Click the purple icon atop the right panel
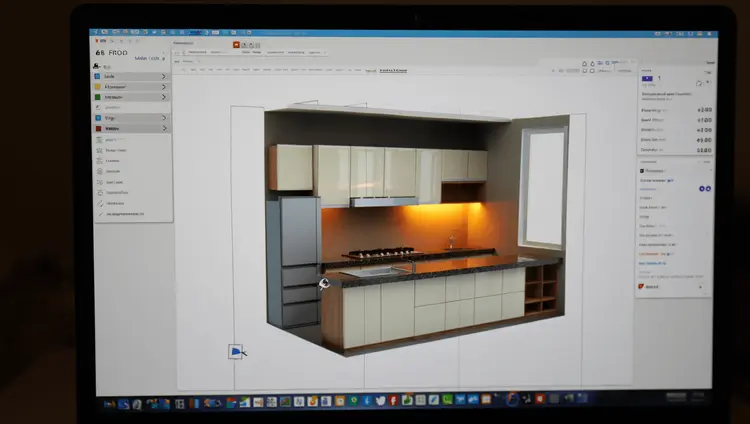This screenshot has height=424, width=750. click(647, 77)
